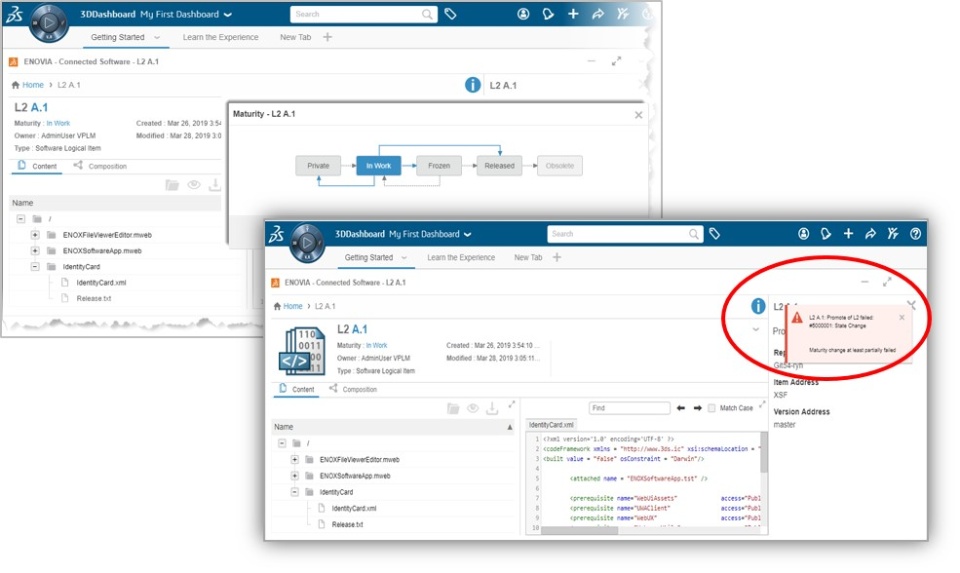Click the compass play button in front window
The width and height of the screenshot is (960, 573).
click(307, 242)
